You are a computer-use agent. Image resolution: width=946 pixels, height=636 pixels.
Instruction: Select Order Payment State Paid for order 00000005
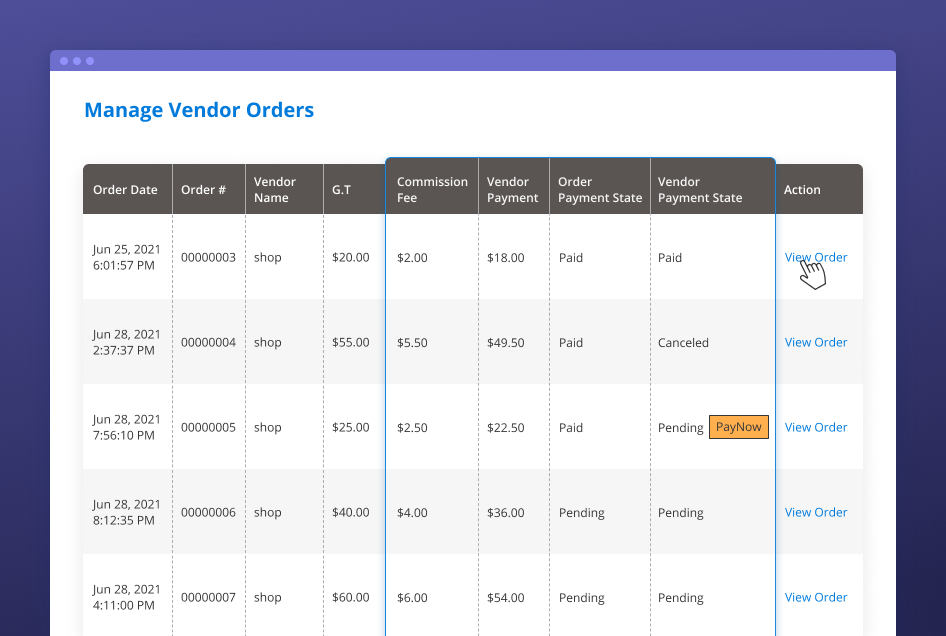(x=571, y=428)
